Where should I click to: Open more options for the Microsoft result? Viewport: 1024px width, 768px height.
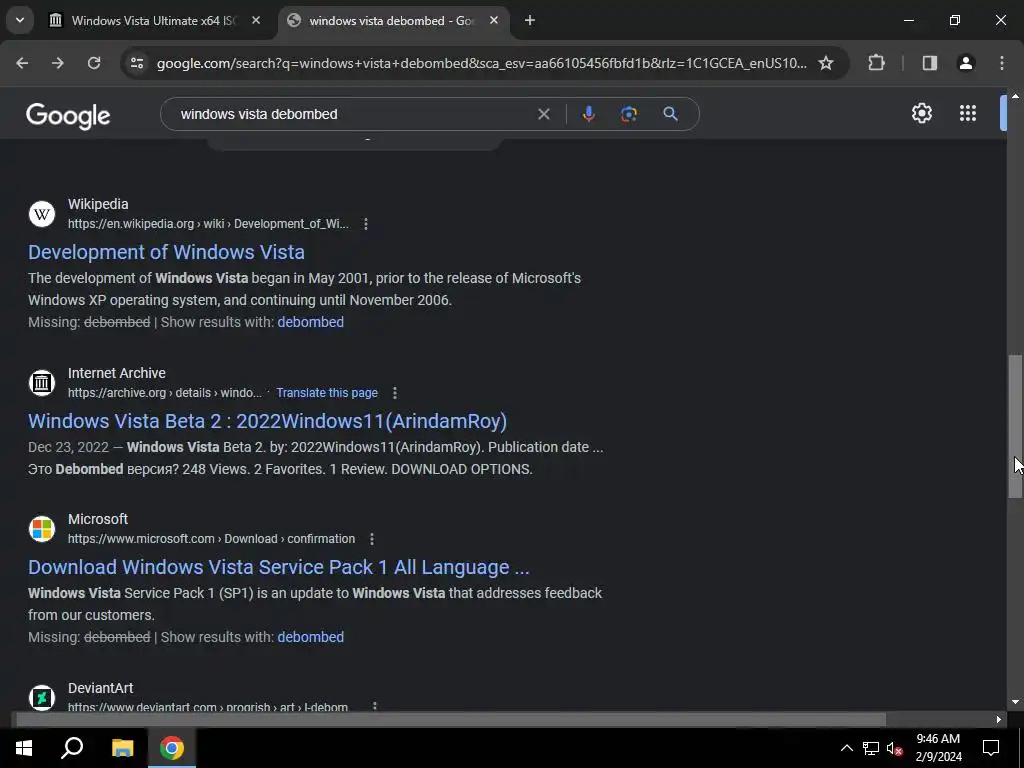pyautogui.click(x=372, y=539)
